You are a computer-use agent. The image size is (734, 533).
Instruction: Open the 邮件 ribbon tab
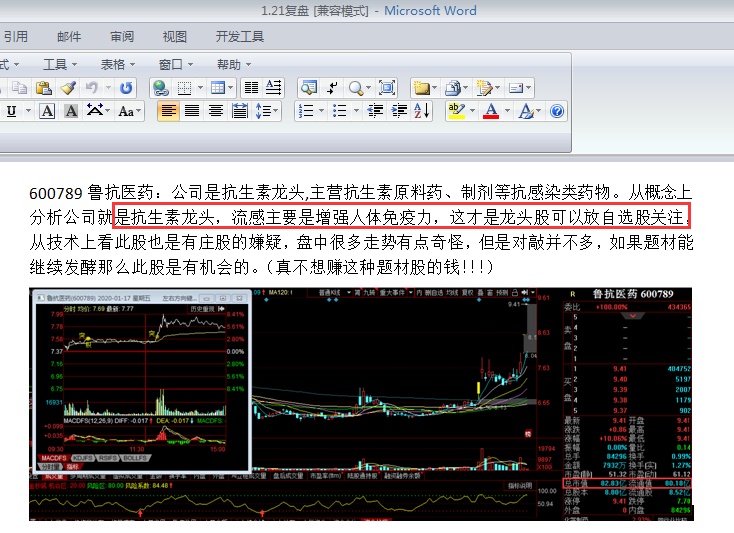[x=69, y=37]
